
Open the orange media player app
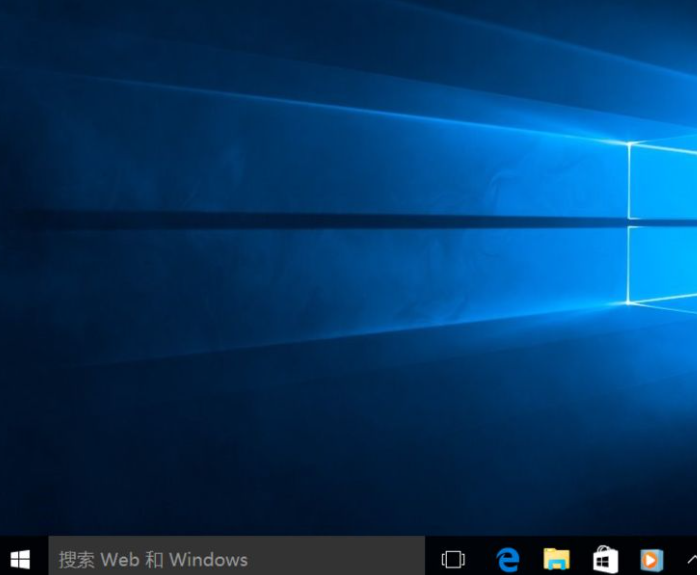(x=652, y=559)
